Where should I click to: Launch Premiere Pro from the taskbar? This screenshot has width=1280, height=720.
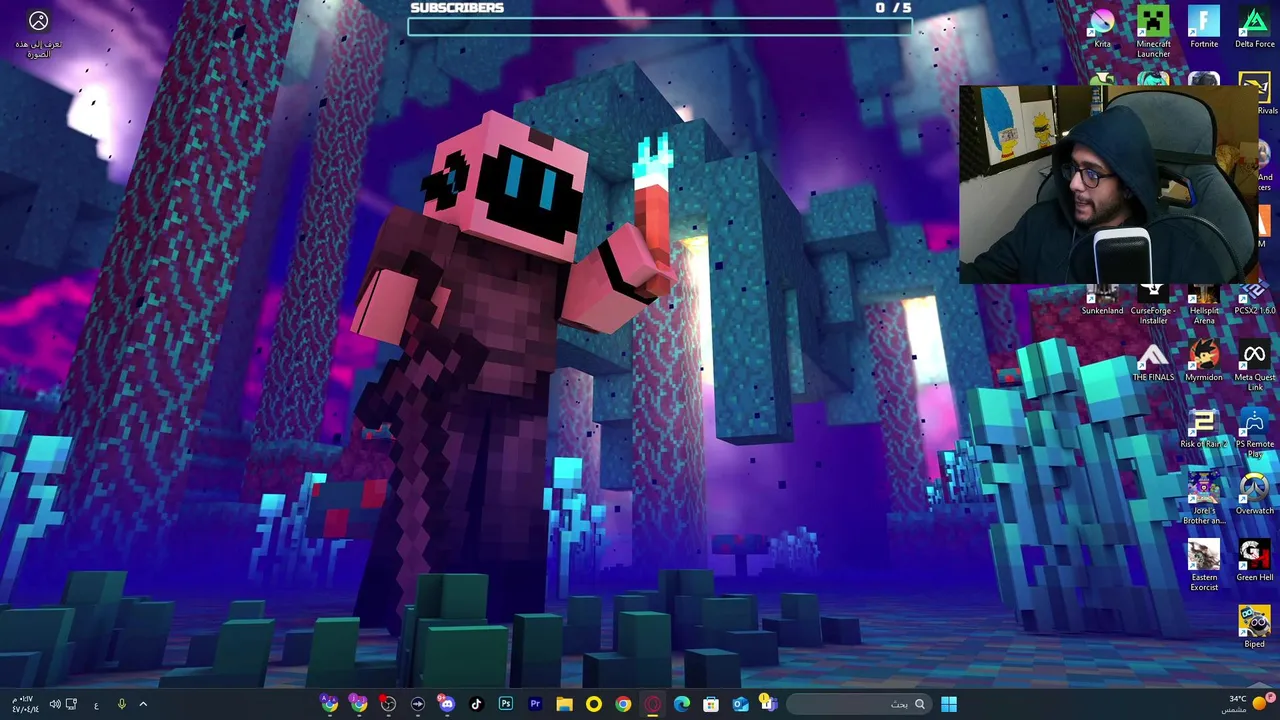point(535,704)
